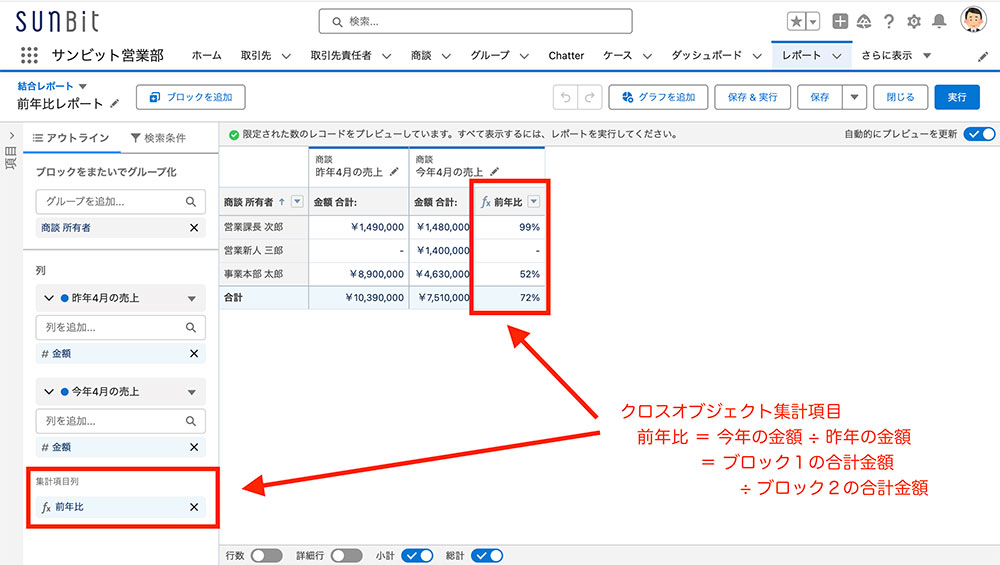Click the グループを追加 search field

[110, 201]
